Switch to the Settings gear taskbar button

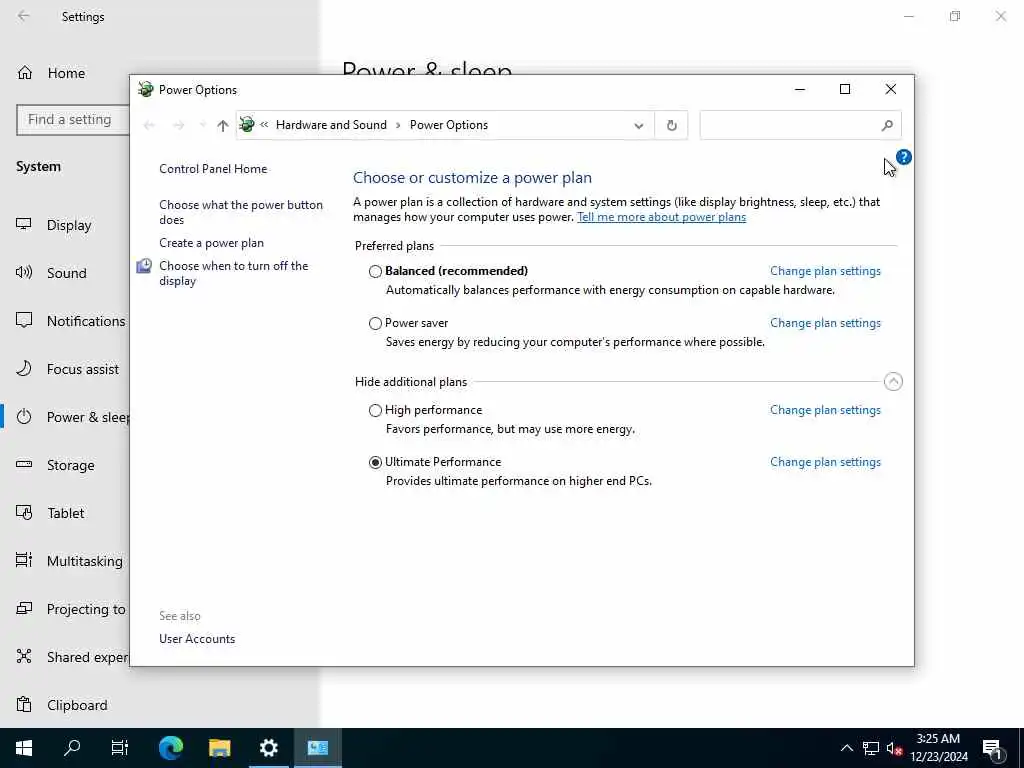[x=268, y=748]
